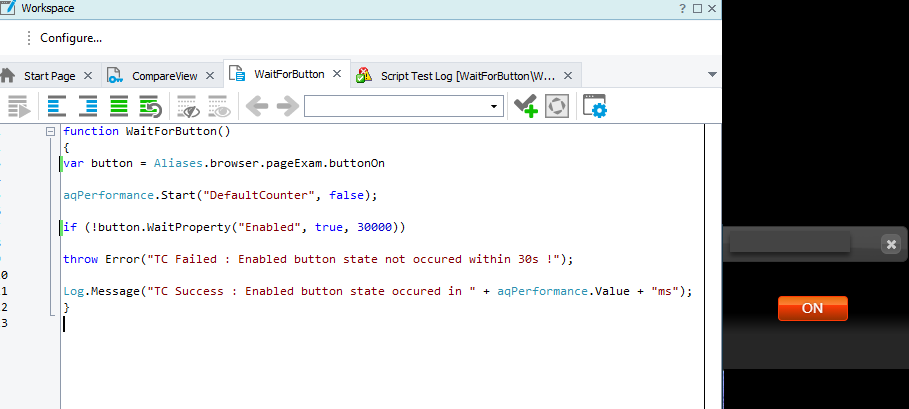Click the run routine icon in toolbar
Image resolution: width=909 pixels, height=409 pixels.
17,106
